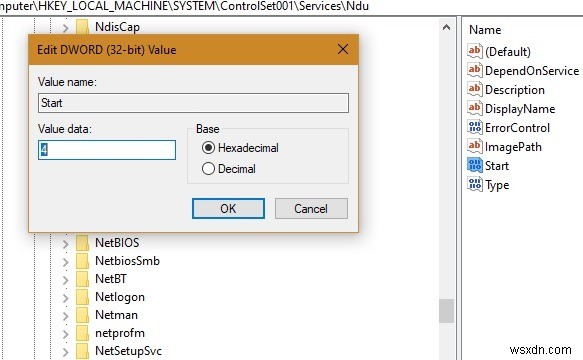Screen dimensions: 583x360
Task: Click the Netman folder icon
Action: (82, 315)
